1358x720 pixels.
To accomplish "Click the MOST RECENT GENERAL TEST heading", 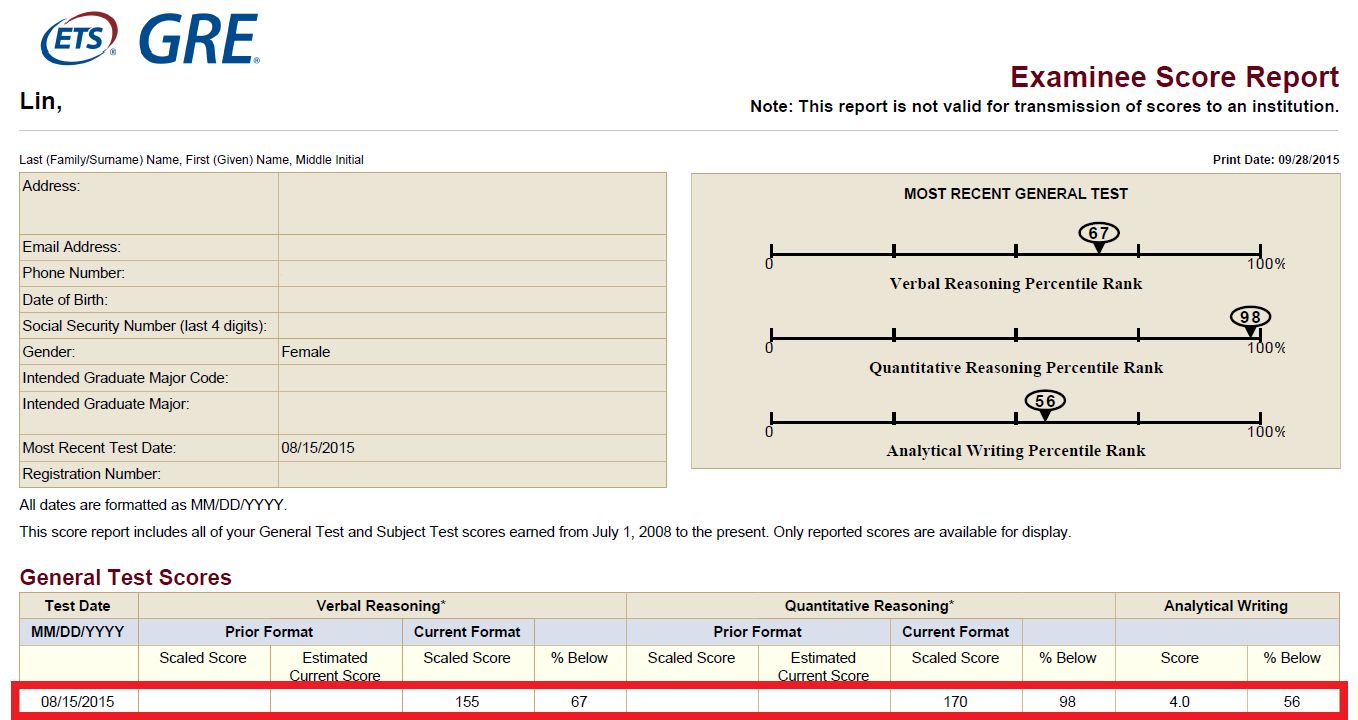I will 1016,194.
